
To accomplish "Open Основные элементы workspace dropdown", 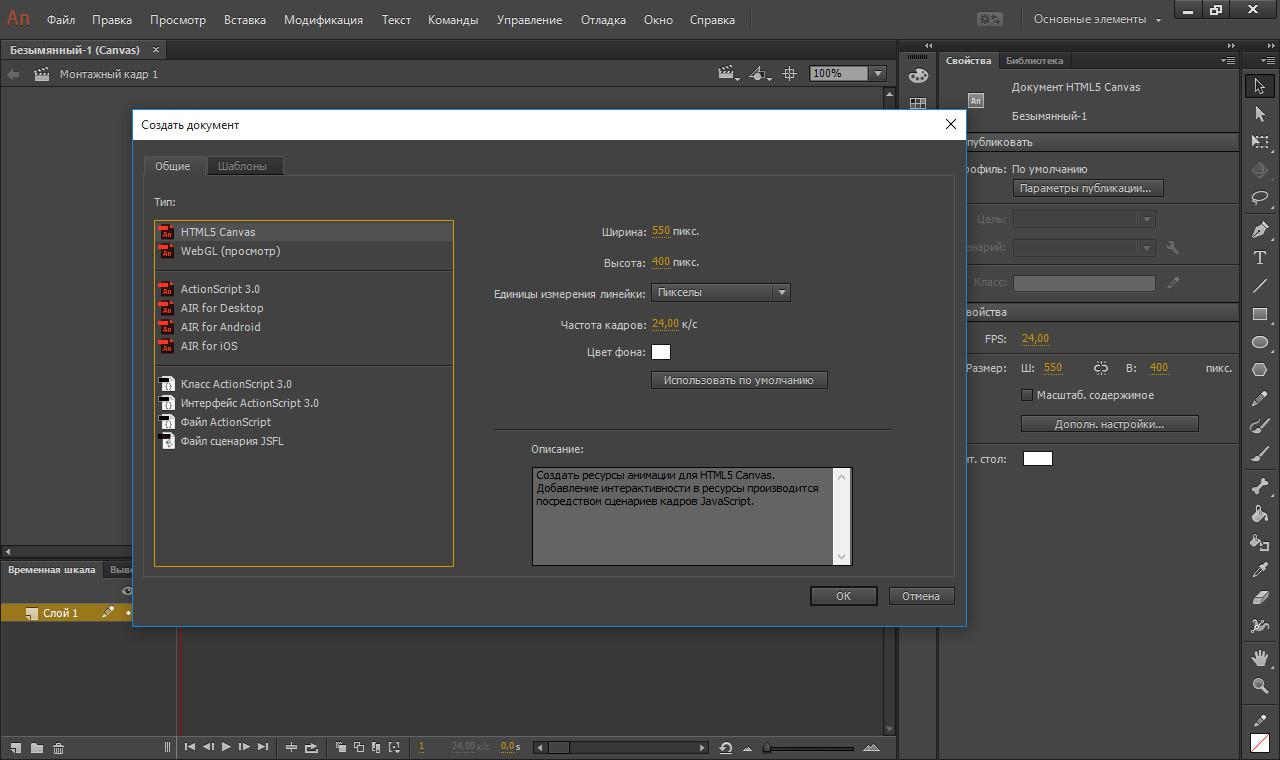I will [x=1097, y=19].
